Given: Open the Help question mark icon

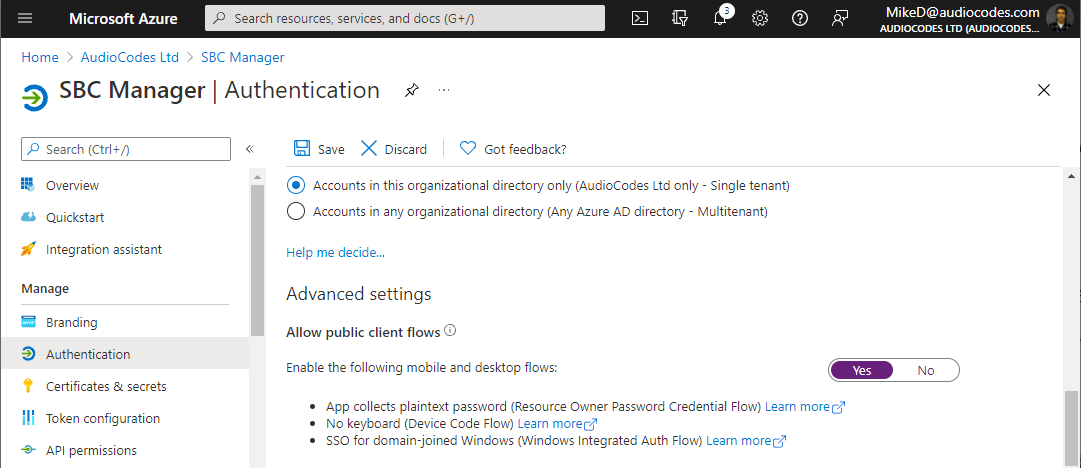Looking at the screenshot, I should coord(800,18).
